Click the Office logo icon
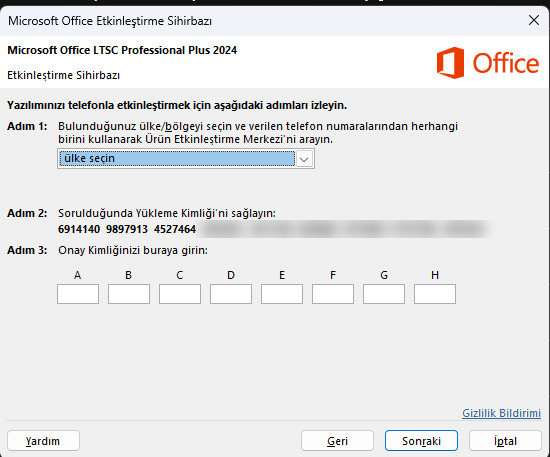The image size is (550, 457). tap(450, 62)
